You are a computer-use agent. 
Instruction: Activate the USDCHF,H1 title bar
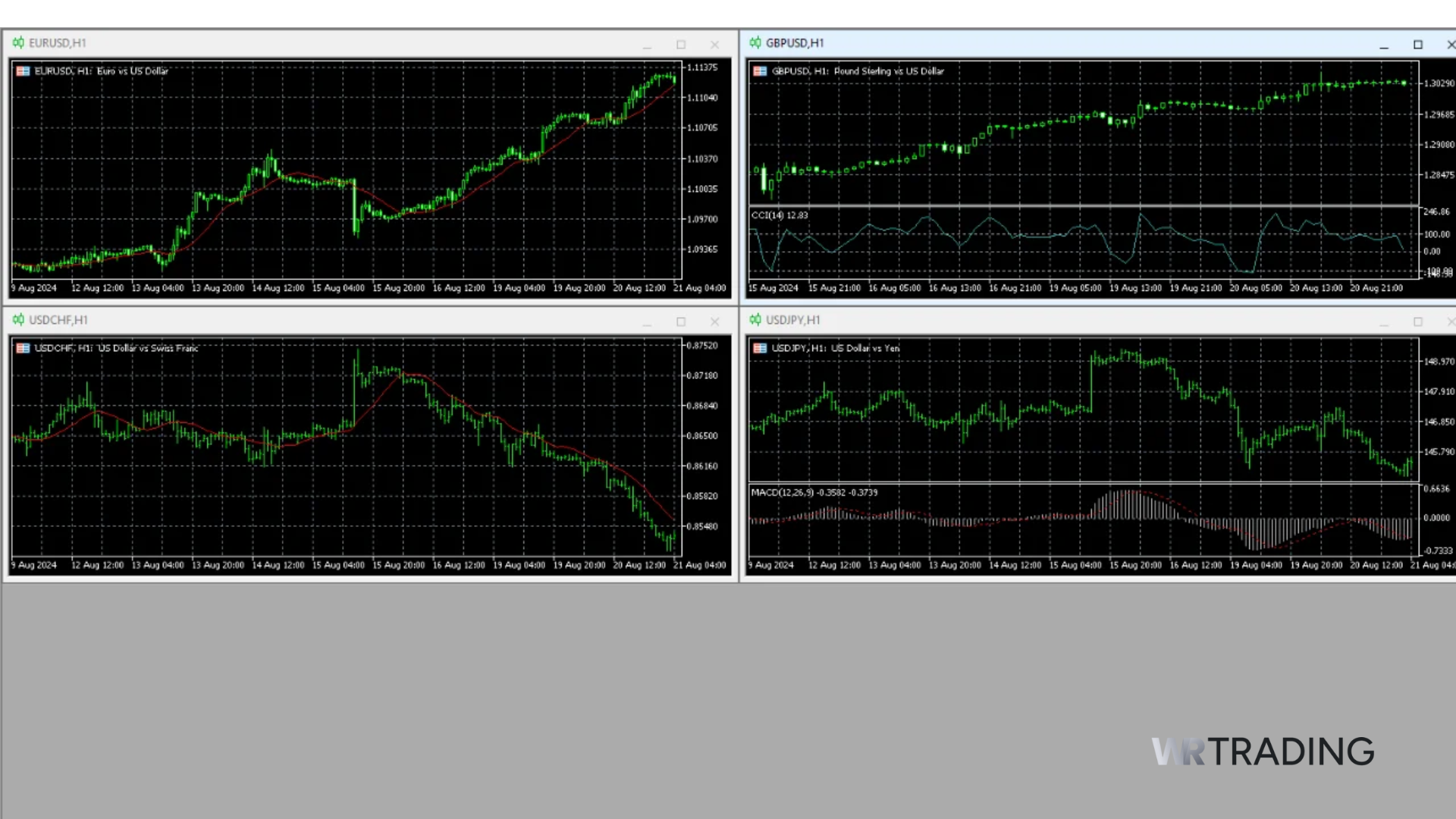coord(370,321)
